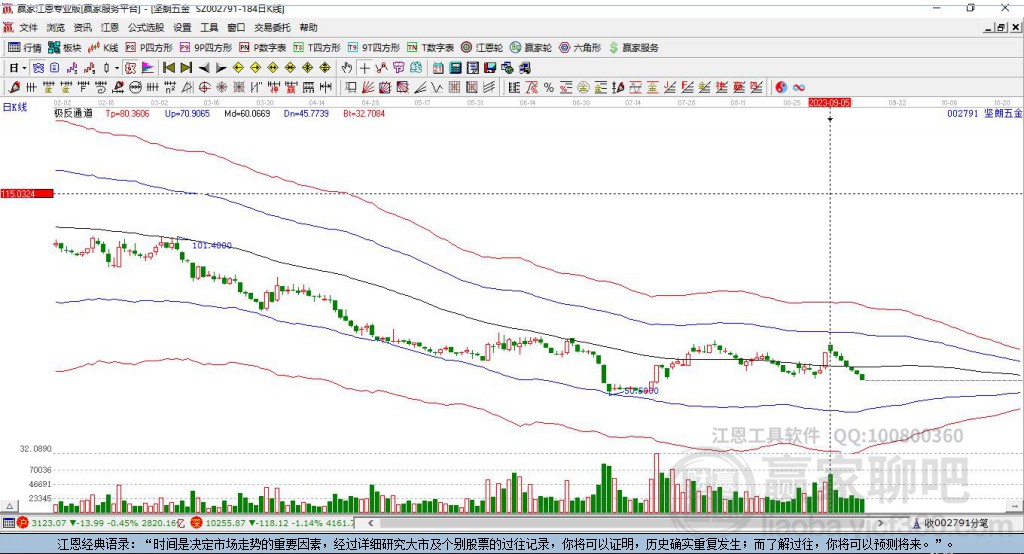Click the K线 chart toolbar button
Screen dimensions: 1024x554
(x=106, y=47)
